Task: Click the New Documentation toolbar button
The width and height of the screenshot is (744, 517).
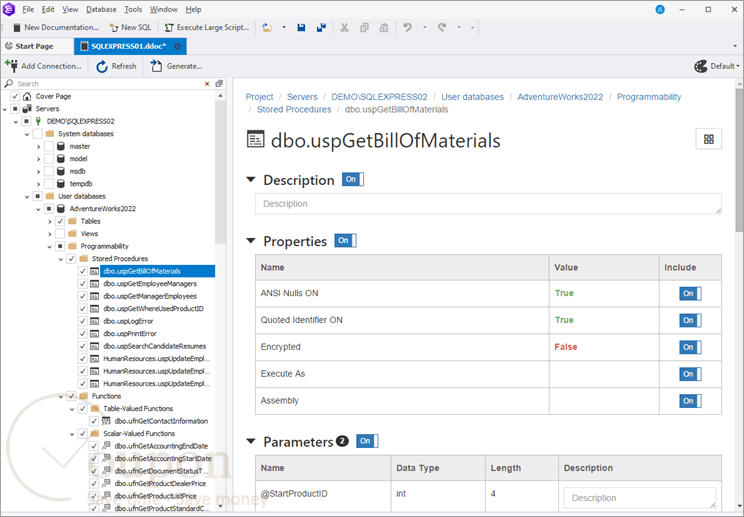Action: point(56,28)
